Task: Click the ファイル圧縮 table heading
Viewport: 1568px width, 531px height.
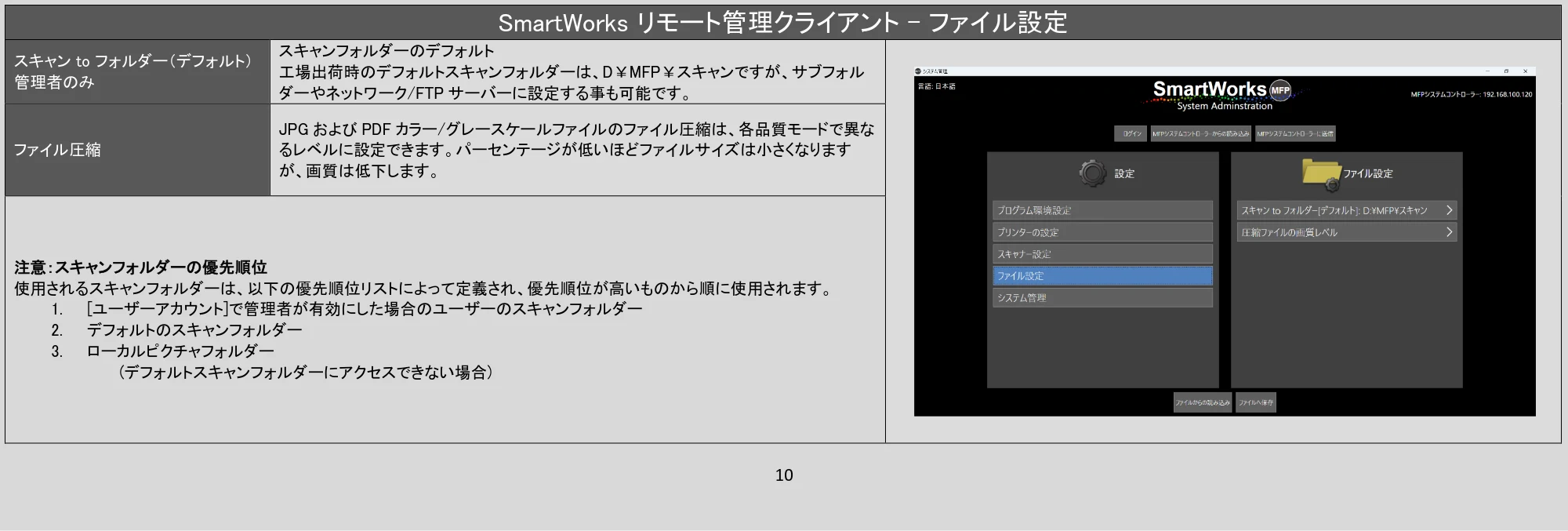Action: [57, 150]
